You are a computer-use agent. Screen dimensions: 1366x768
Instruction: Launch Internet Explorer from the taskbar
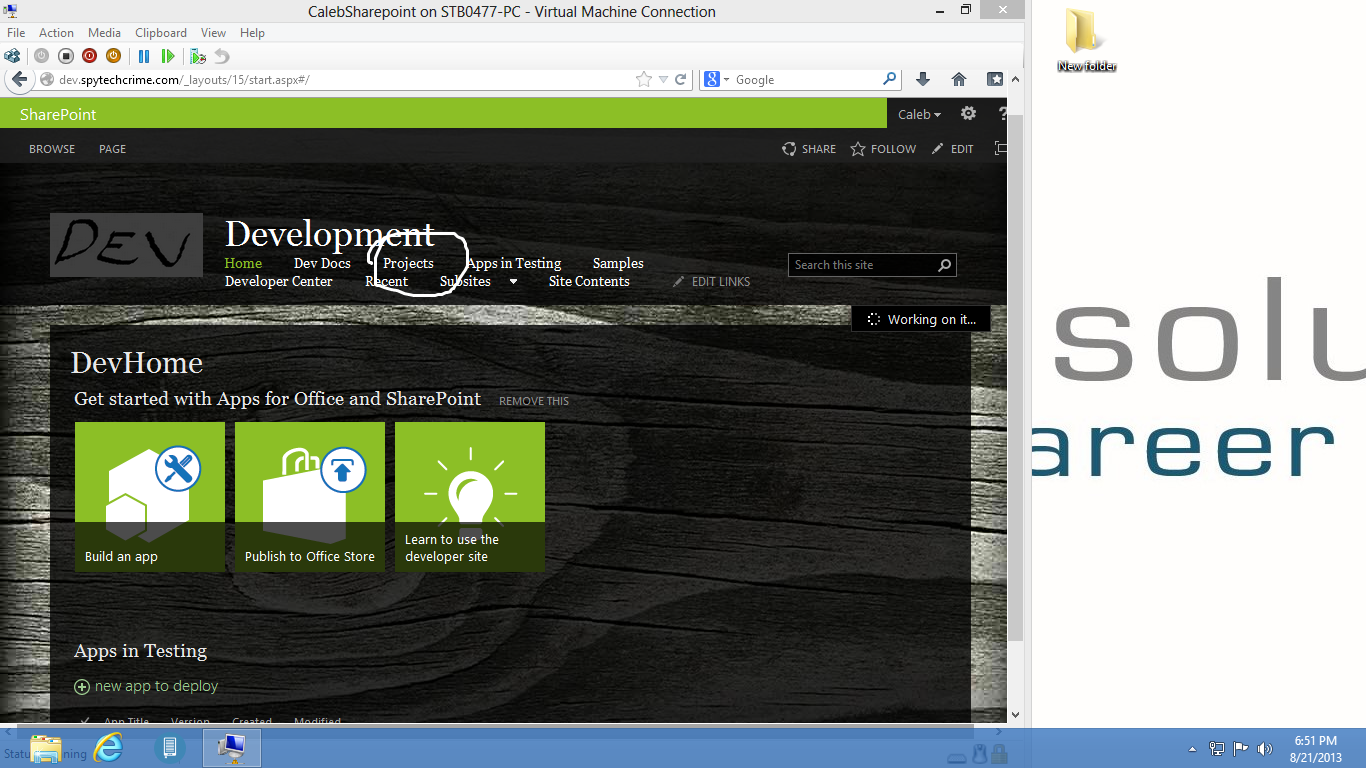point(108,748)
